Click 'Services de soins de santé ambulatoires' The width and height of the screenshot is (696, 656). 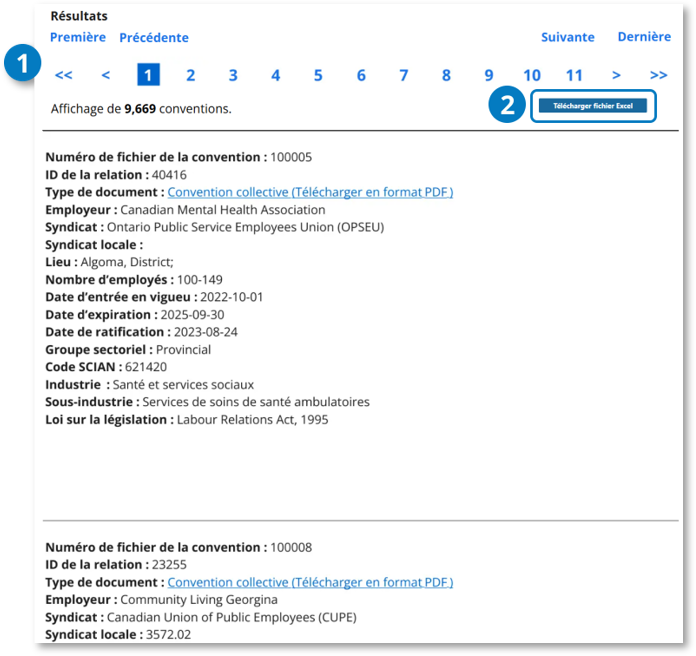click(x=256, y=402)
